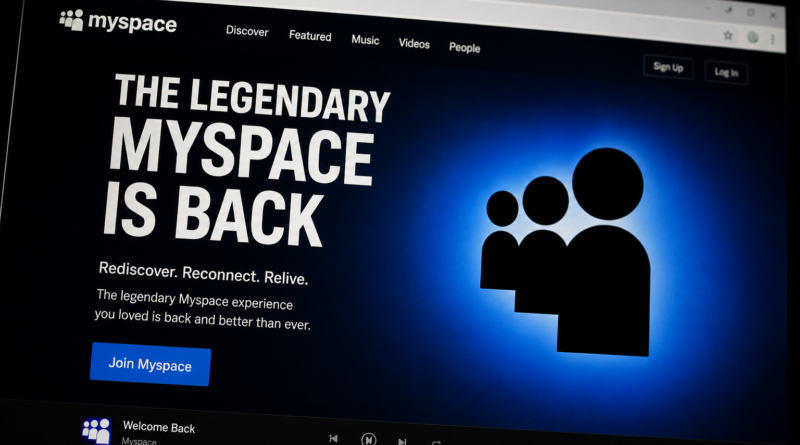
Task: Click the Welcome Back album thumbnail
Action: click(96, 431)
